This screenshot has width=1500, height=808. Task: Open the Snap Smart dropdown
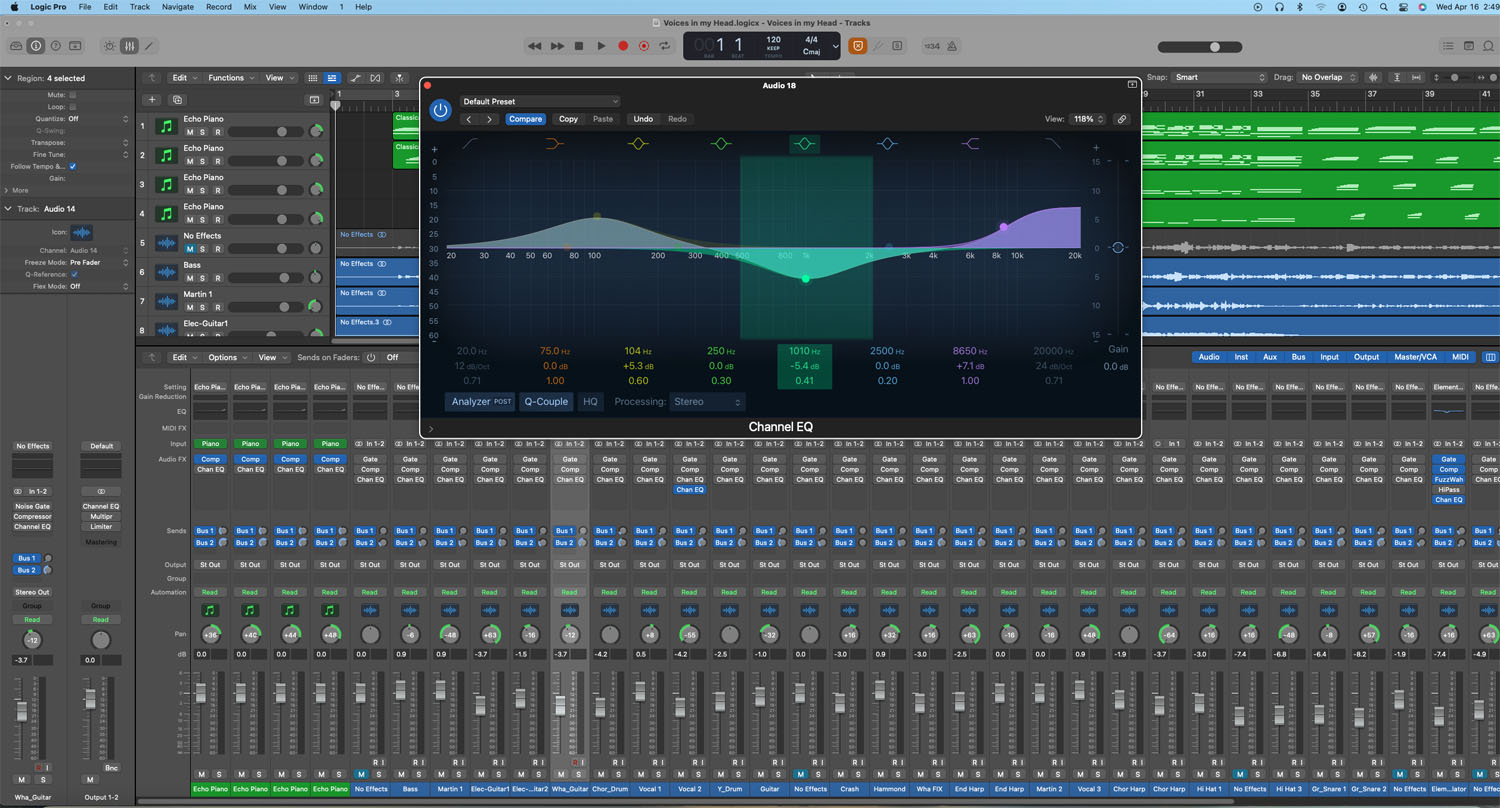[1220, 77]
